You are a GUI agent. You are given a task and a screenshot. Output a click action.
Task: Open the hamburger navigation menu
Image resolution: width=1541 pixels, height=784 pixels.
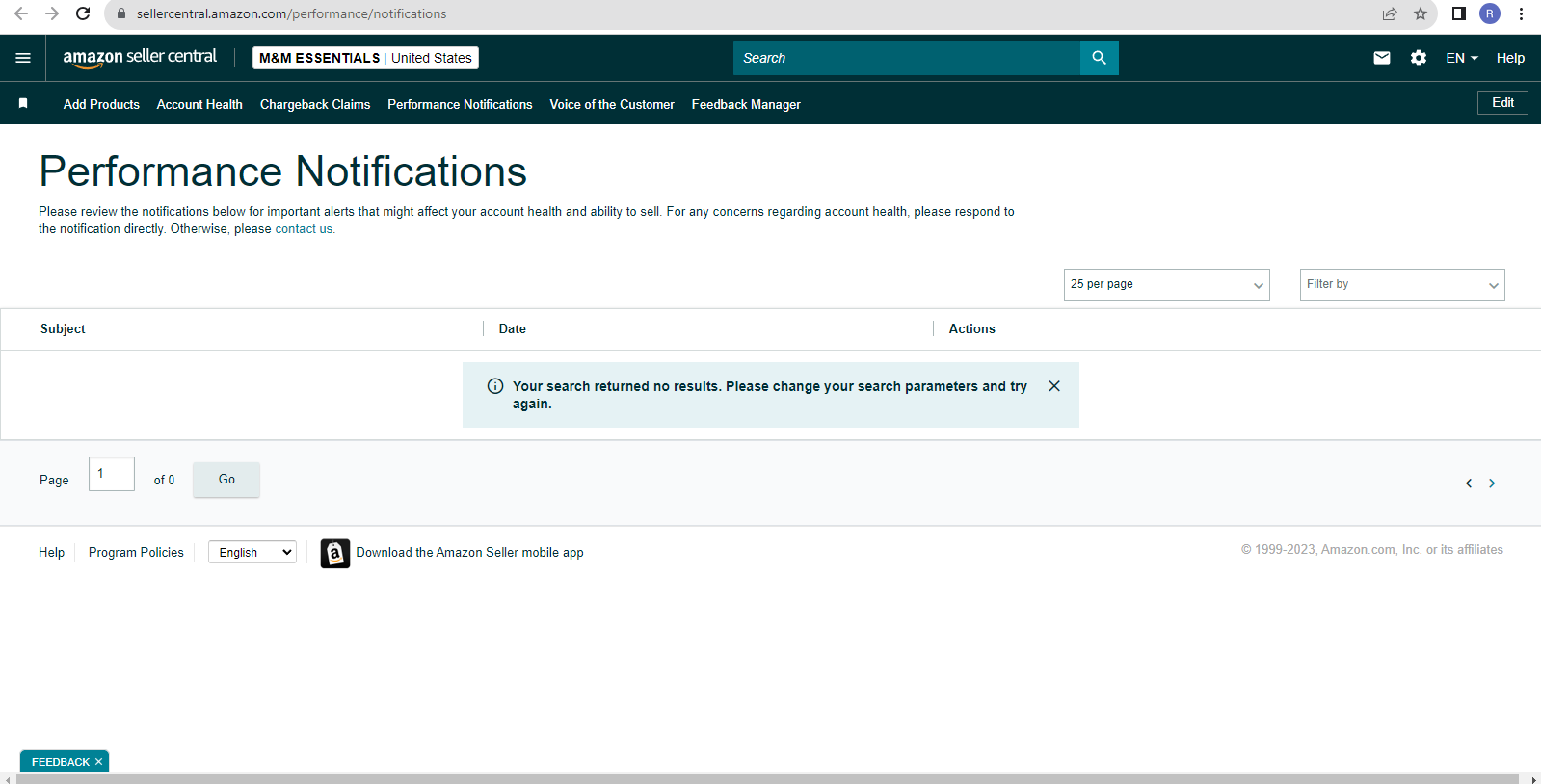coord(23,58)
